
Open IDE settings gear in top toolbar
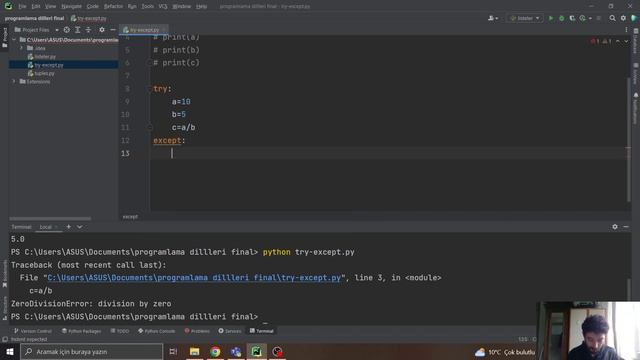[x=623, y=18]
